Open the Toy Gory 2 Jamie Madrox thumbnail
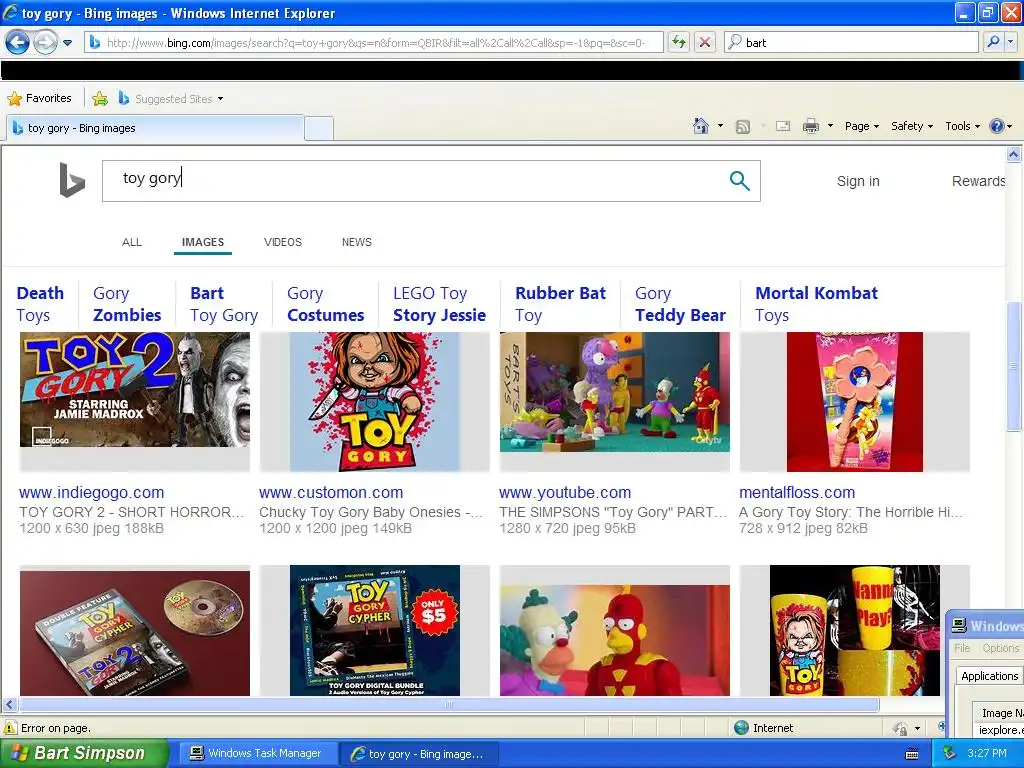 click(x=135, y=390)
